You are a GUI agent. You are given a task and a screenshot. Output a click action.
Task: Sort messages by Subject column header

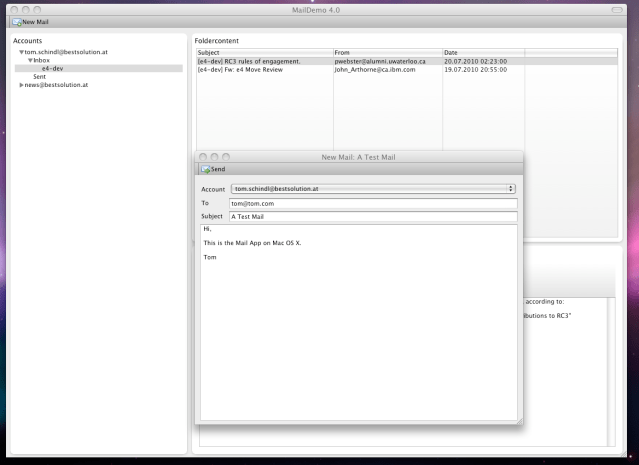point(264,52)
